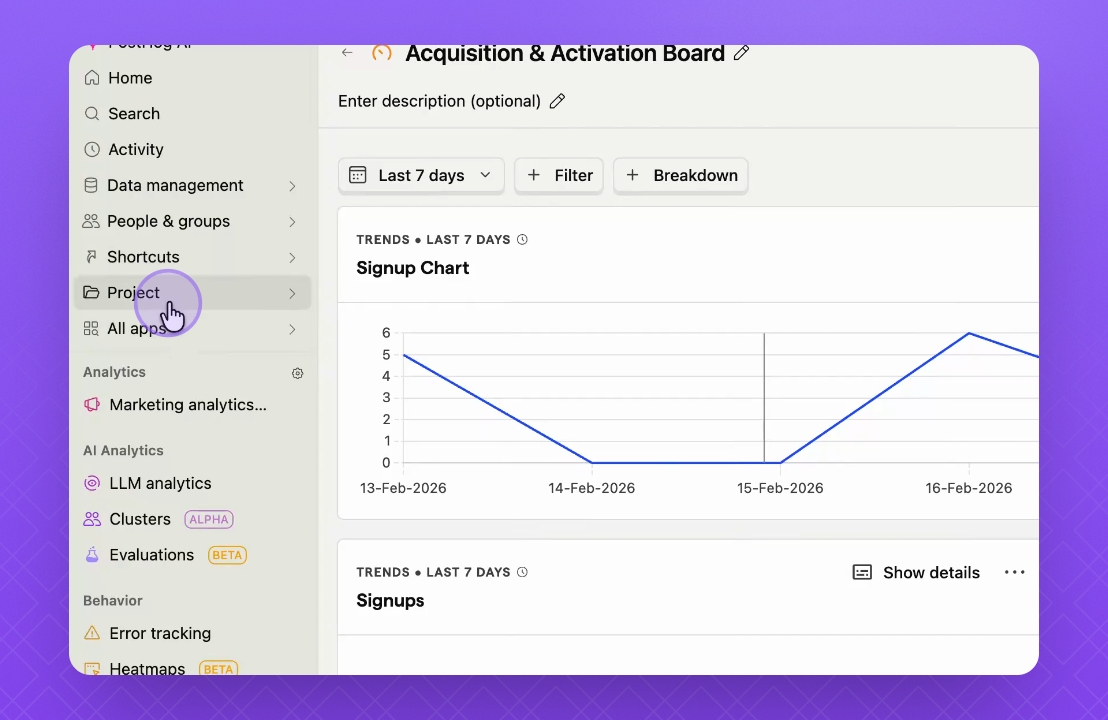Click the 14-Feb-2026 axis label
This screenshot has width=1108, height=720.
[591, 488]
